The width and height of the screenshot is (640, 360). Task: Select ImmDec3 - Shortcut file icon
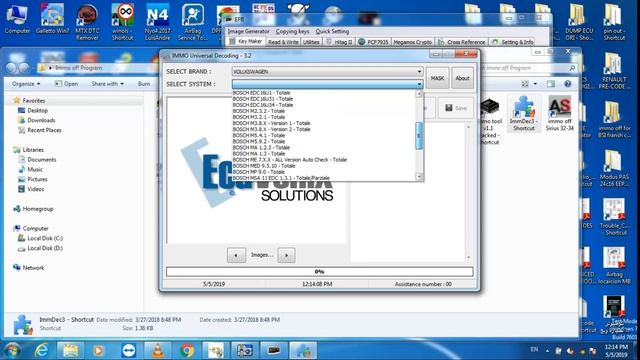(x=524, y=113)
